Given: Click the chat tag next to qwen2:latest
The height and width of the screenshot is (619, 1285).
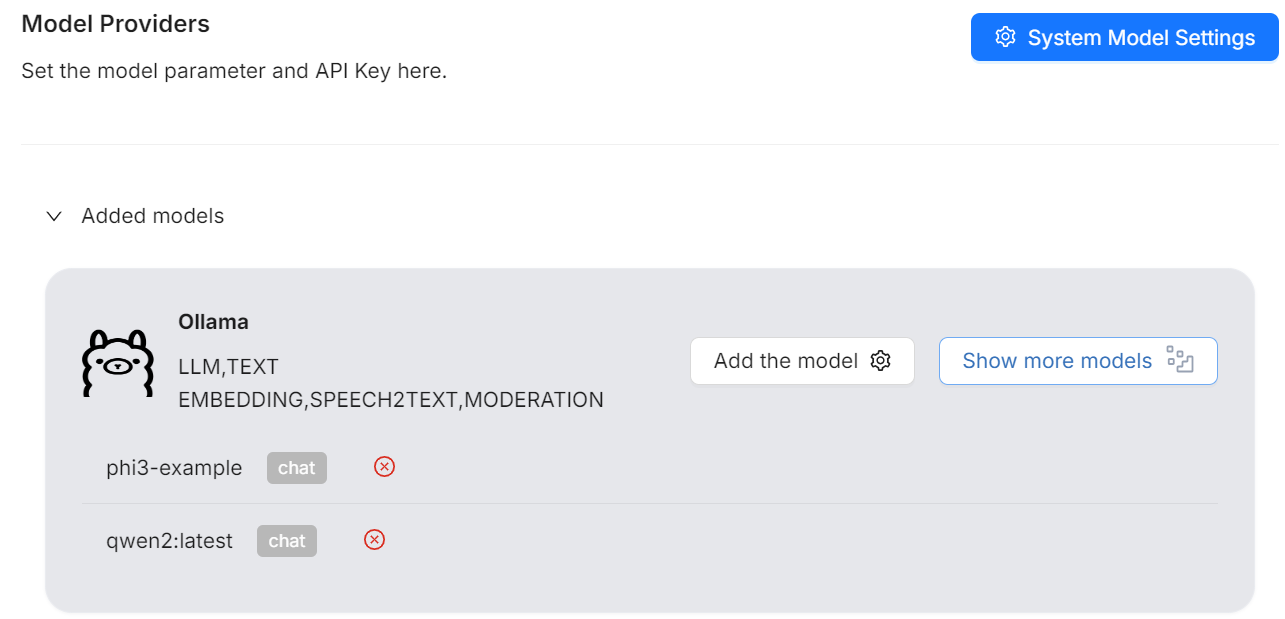Looking at the screenshot, I should [x=287, y=541].
